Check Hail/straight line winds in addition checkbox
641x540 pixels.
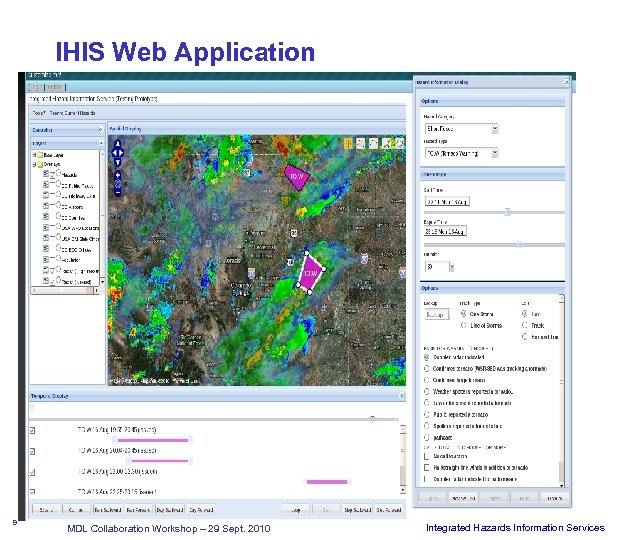click(426, 467)
